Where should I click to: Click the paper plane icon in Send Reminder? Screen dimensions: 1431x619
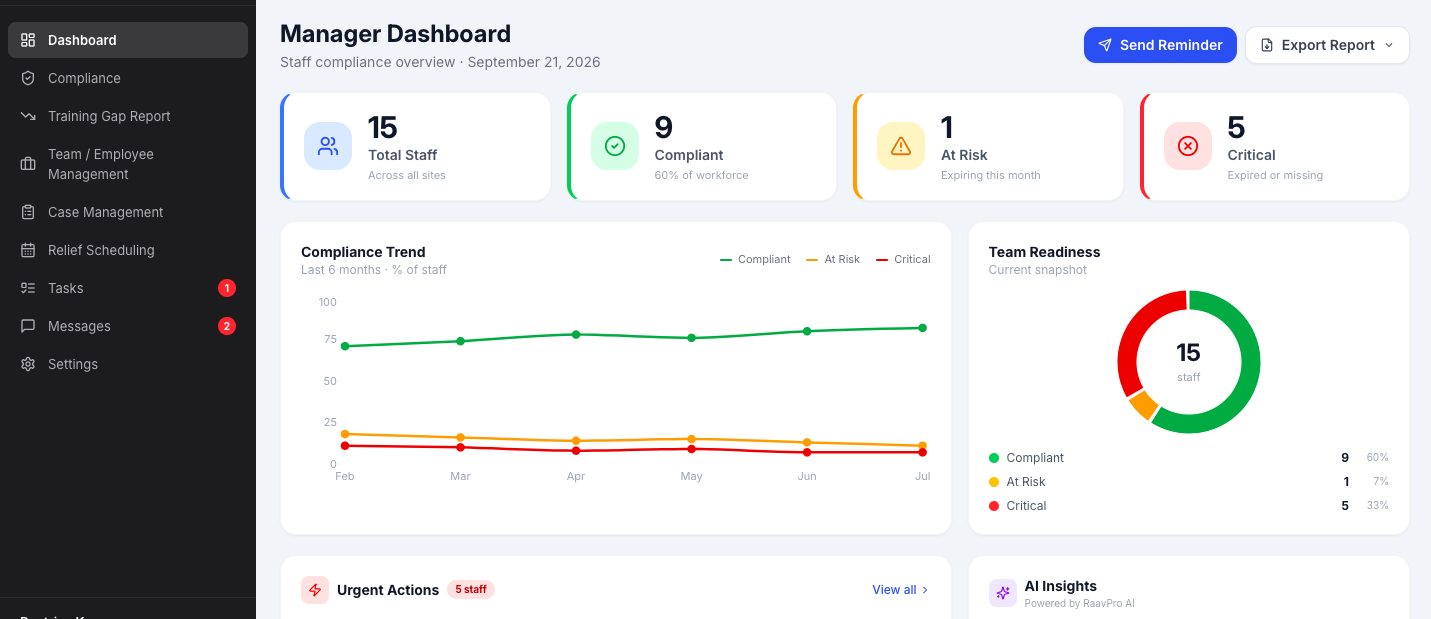[1105, 45]
